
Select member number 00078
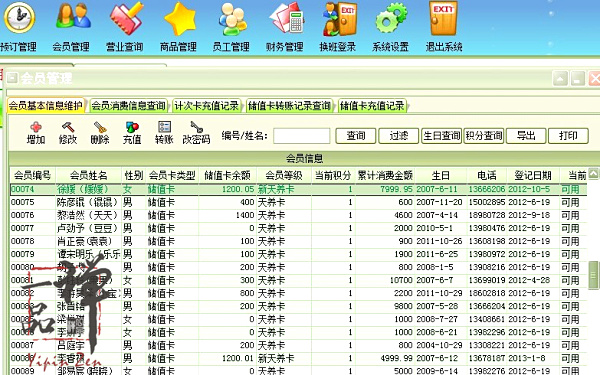click(x=23, y=241)
